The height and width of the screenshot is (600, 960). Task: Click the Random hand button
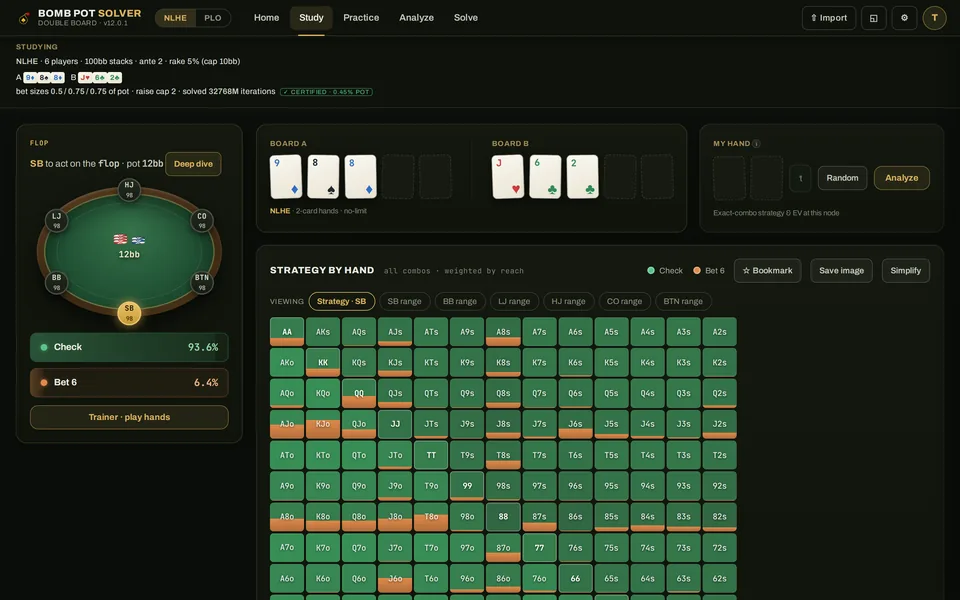coord(842,178)
